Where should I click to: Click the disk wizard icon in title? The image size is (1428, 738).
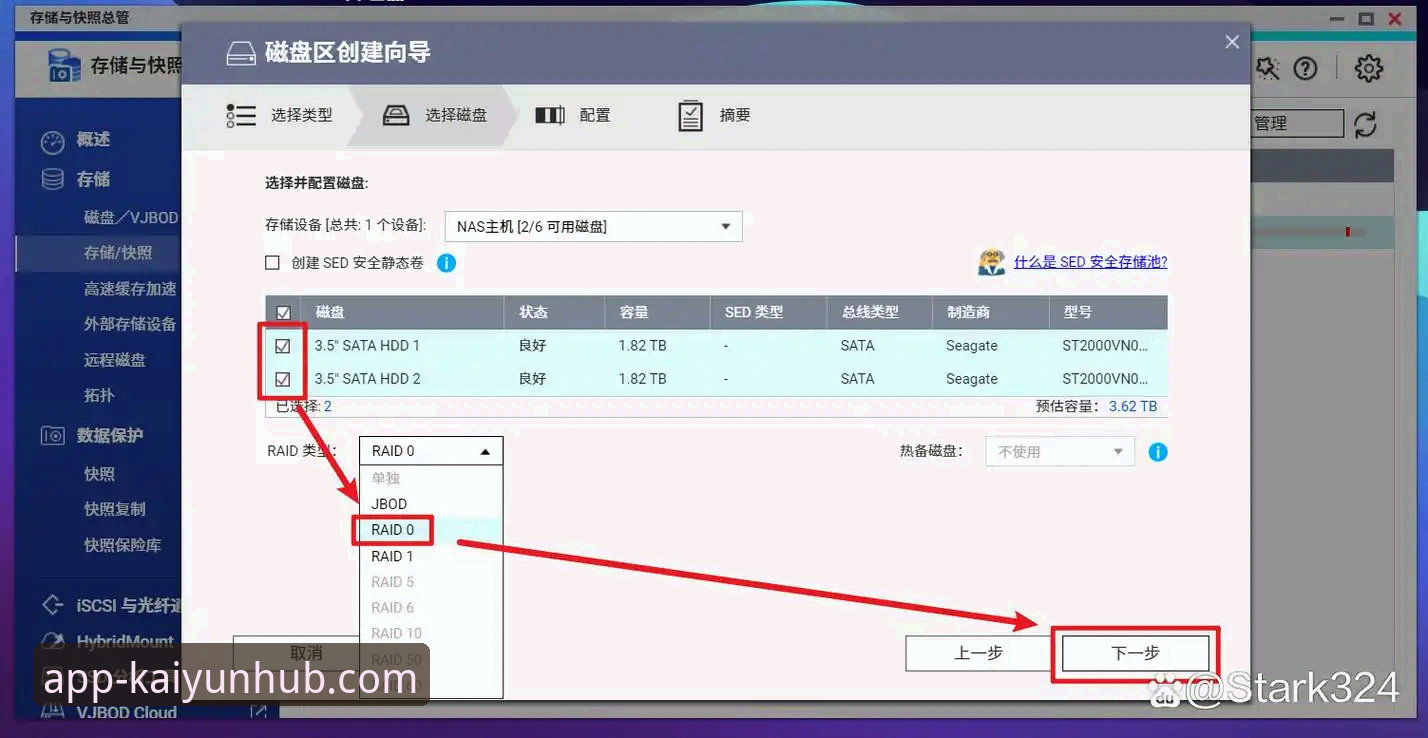(x=241, y=53)
